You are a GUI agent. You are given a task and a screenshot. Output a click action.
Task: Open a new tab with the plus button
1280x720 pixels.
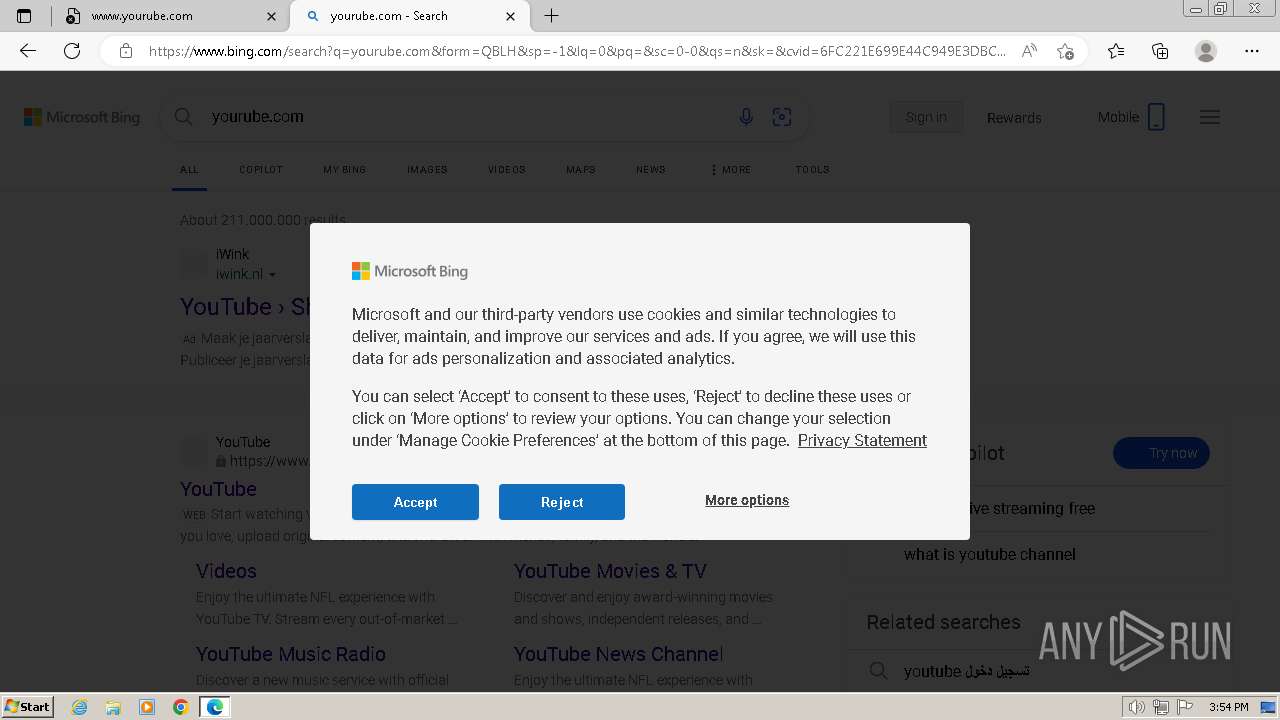pyautogui.click(x=551, y=16)
